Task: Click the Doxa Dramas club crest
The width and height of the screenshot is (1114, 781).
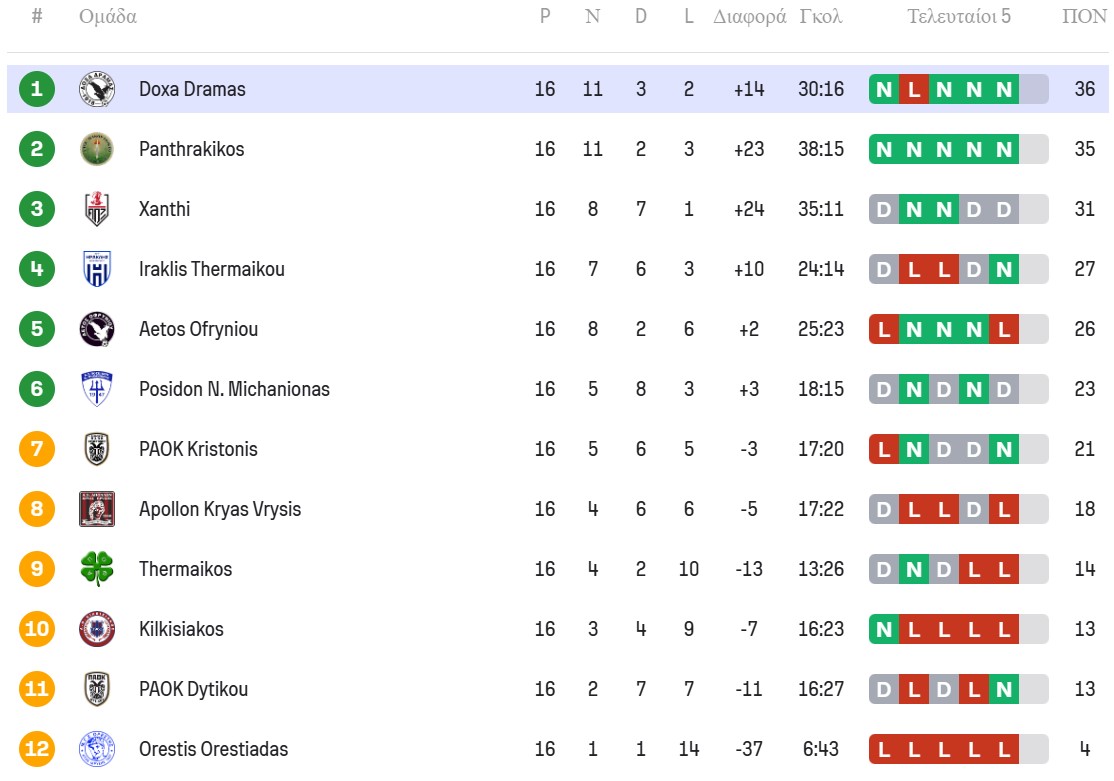Action: coord(97,89)
